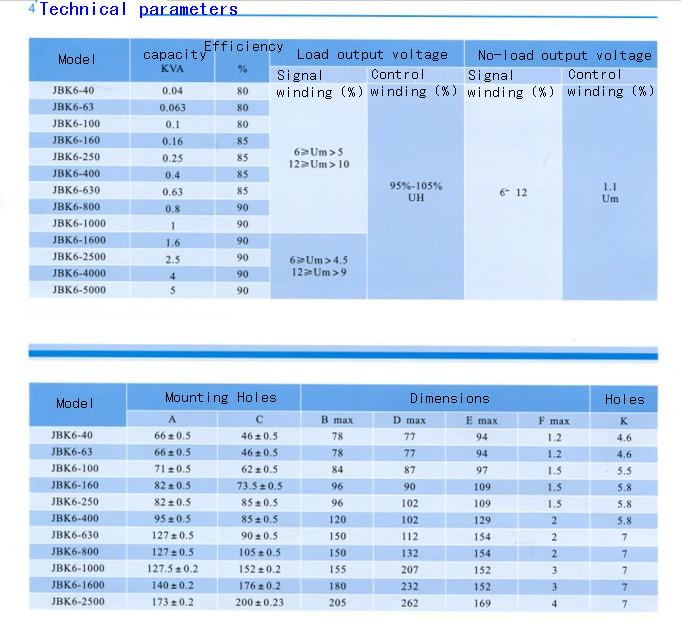This screenshot has height=620, width=681.
Task: Select the "Efficiency" column header
Action: click(243, 46)
